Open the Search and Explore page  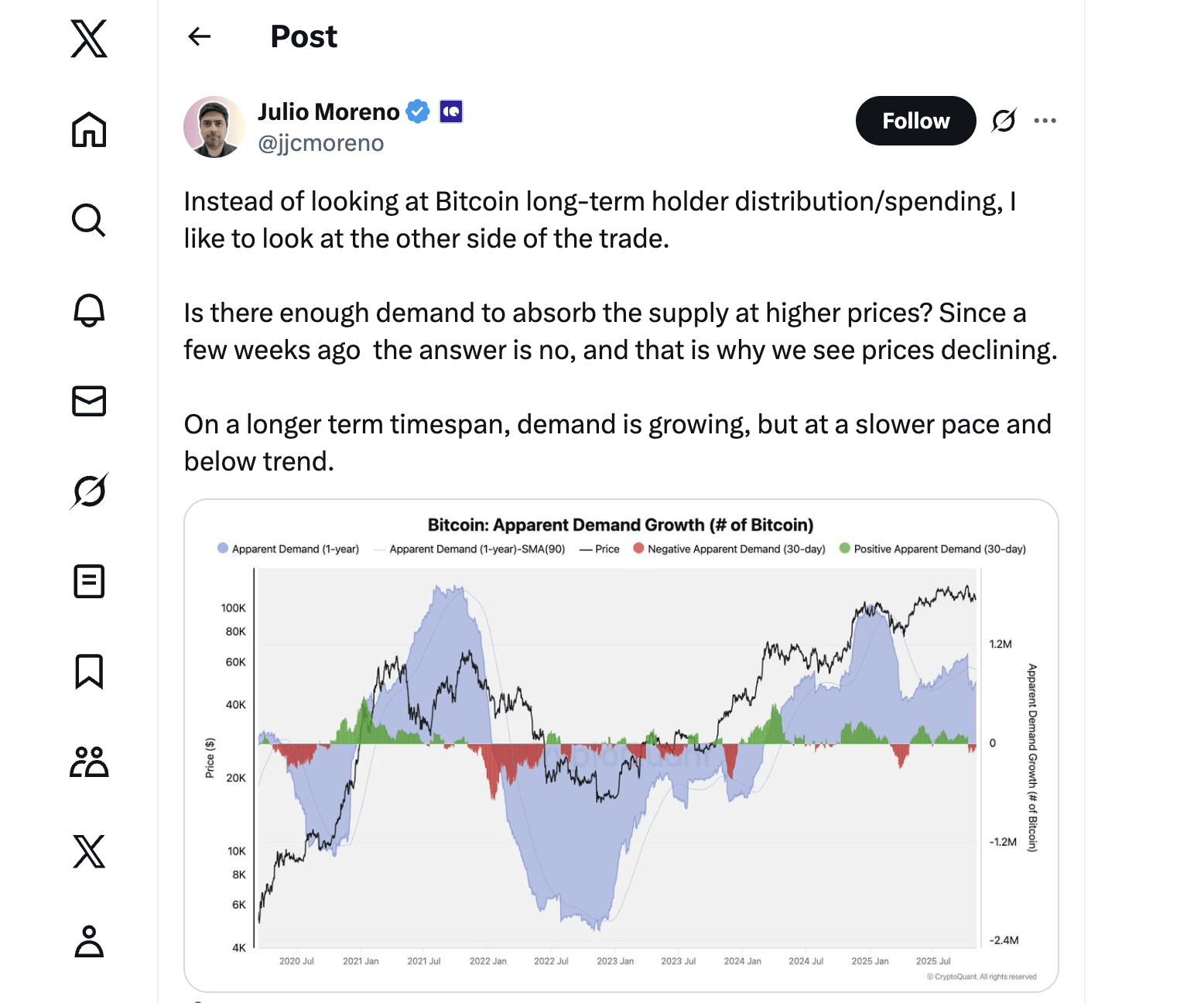coord(89,220)
